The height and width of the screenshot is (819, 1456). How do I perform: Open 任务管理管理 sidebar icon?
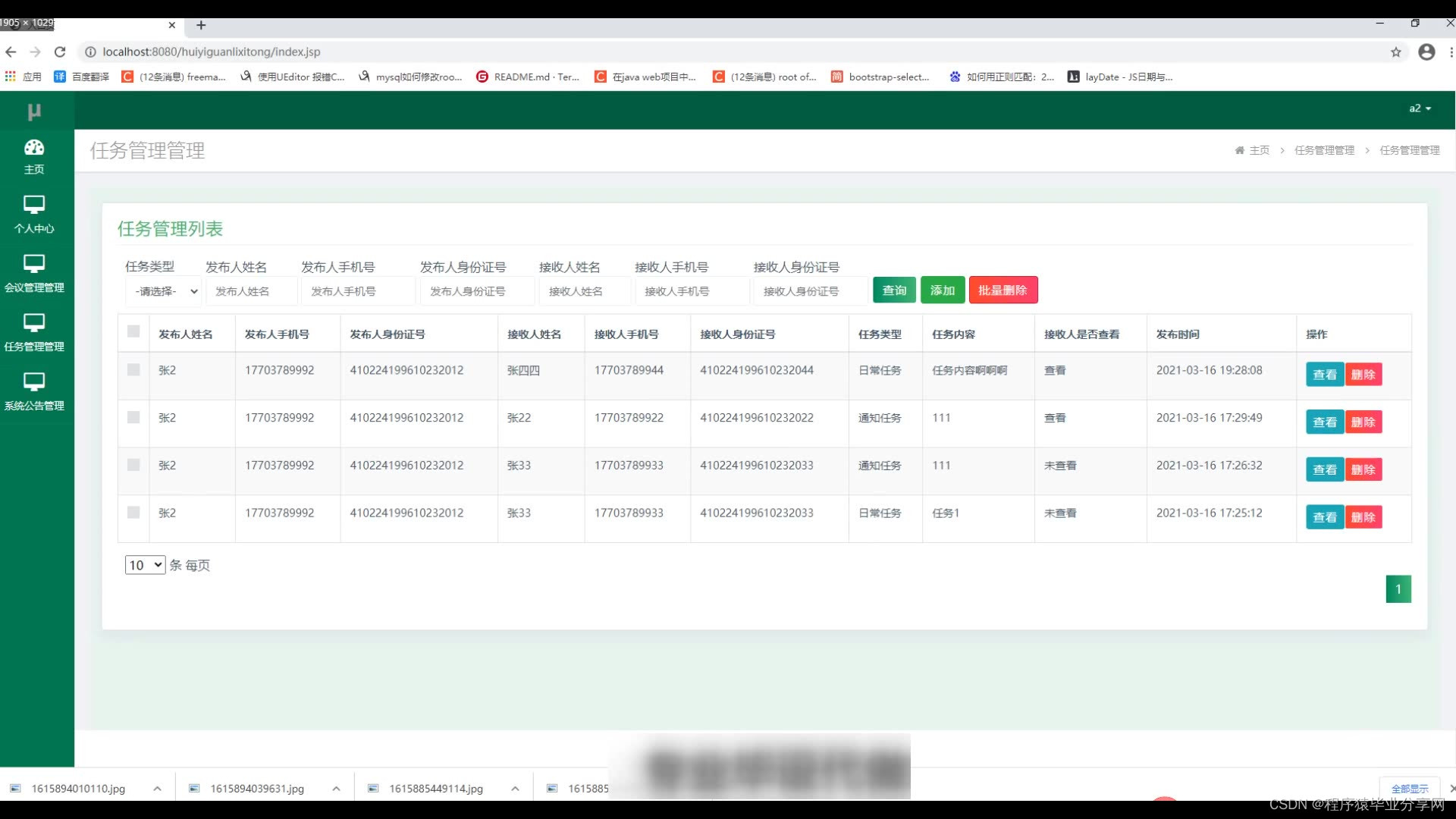pos(34,323)
